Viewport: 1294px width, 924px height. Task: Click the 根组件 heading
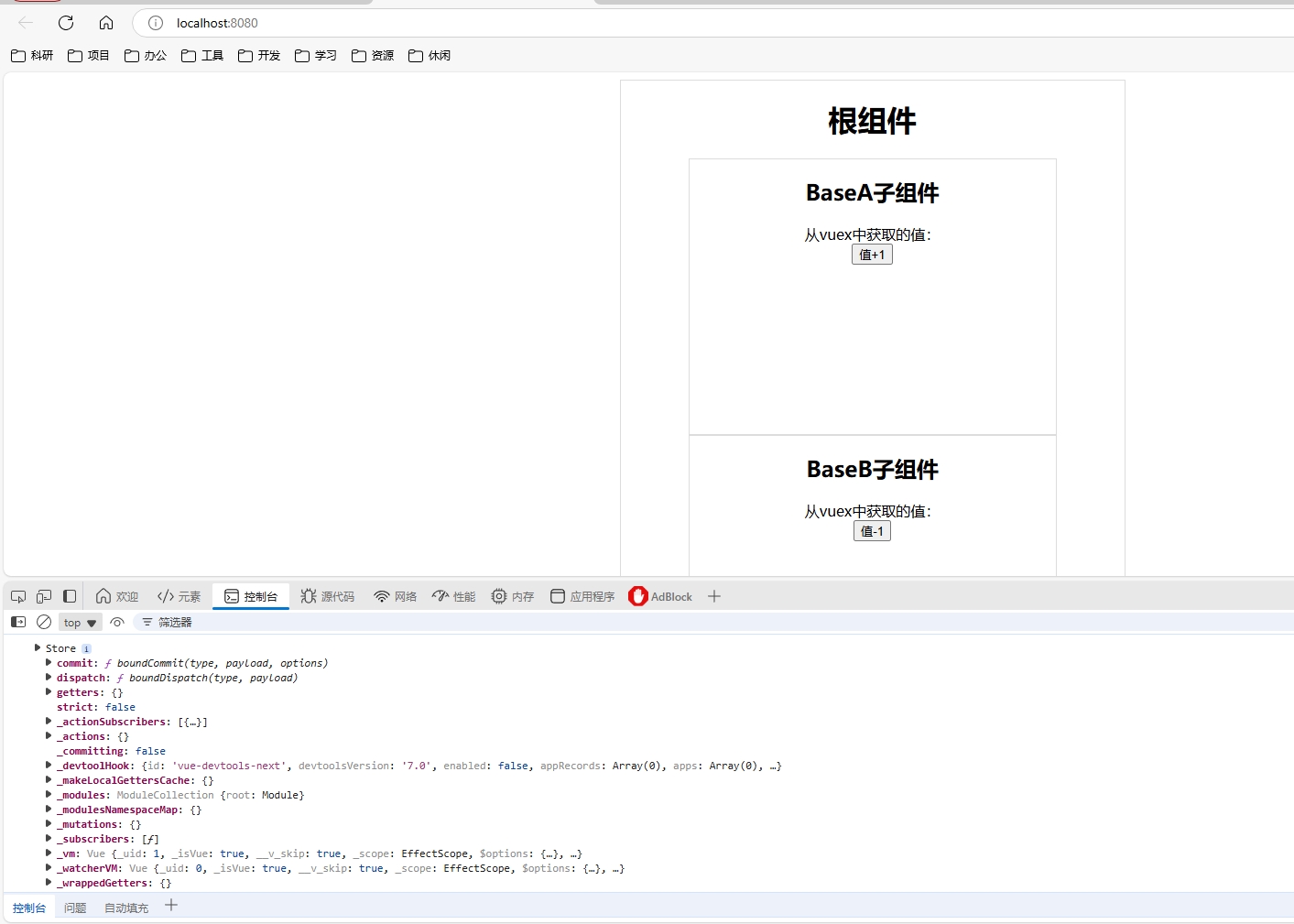click(x=872, y=121)
